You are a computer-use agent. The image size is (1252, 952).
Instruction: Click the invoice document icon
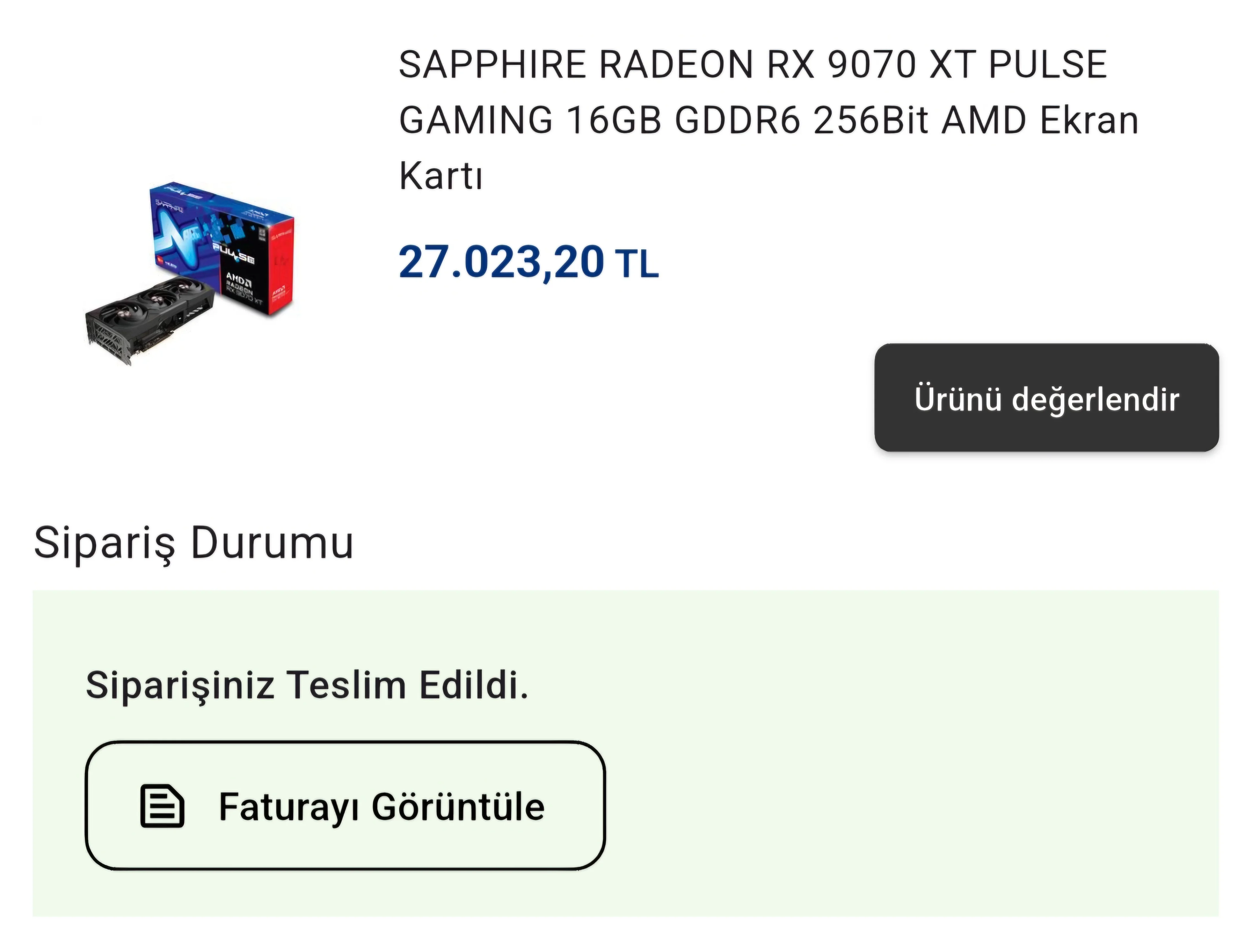pyautogui.click(x=162, y=806)
